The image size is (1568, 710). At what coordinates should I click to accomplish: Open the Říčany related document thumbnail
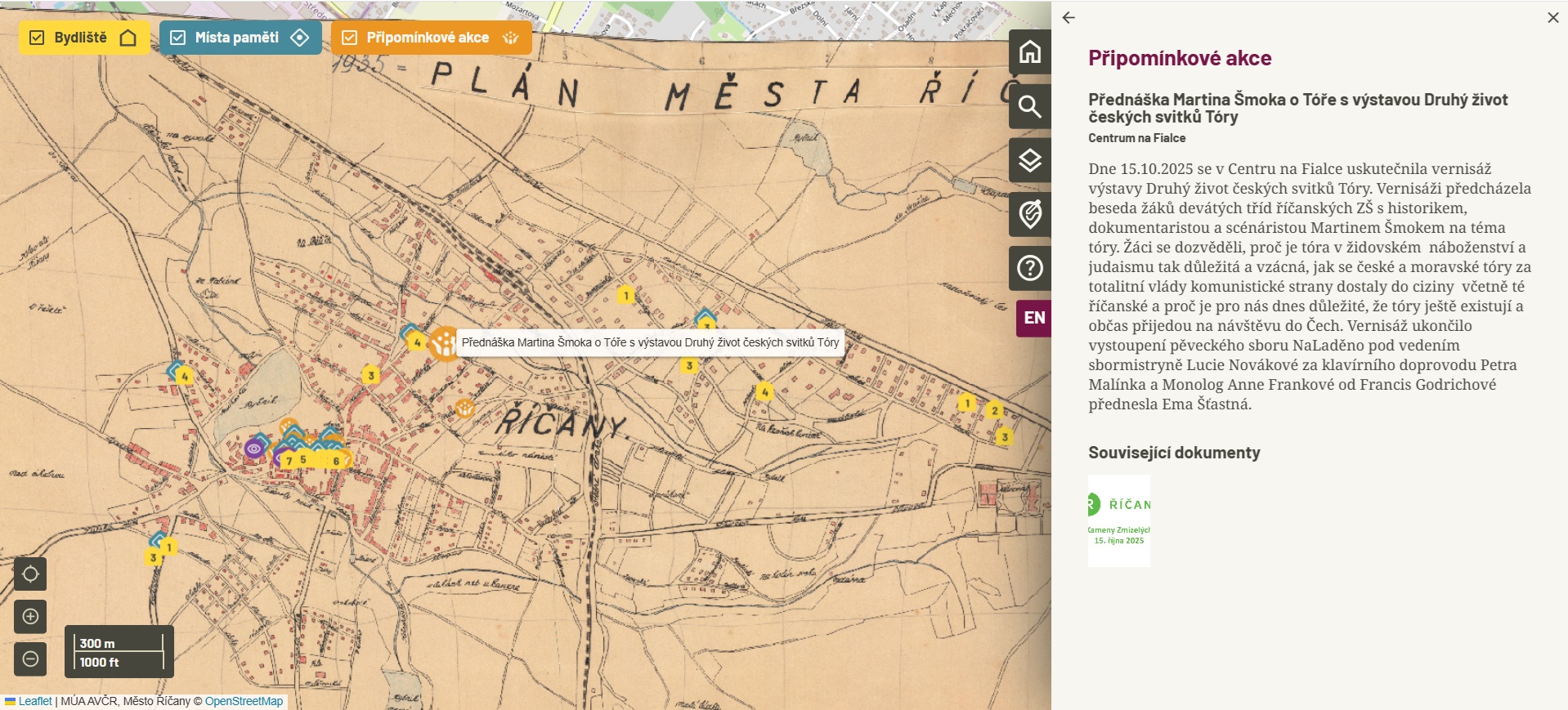[x=1118, y=520]
